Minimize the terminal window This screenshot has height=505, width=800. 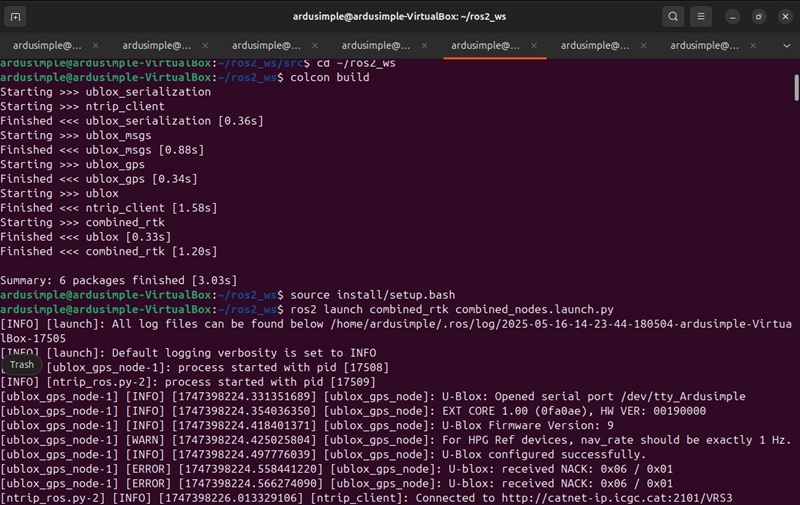tap(735, 17)
